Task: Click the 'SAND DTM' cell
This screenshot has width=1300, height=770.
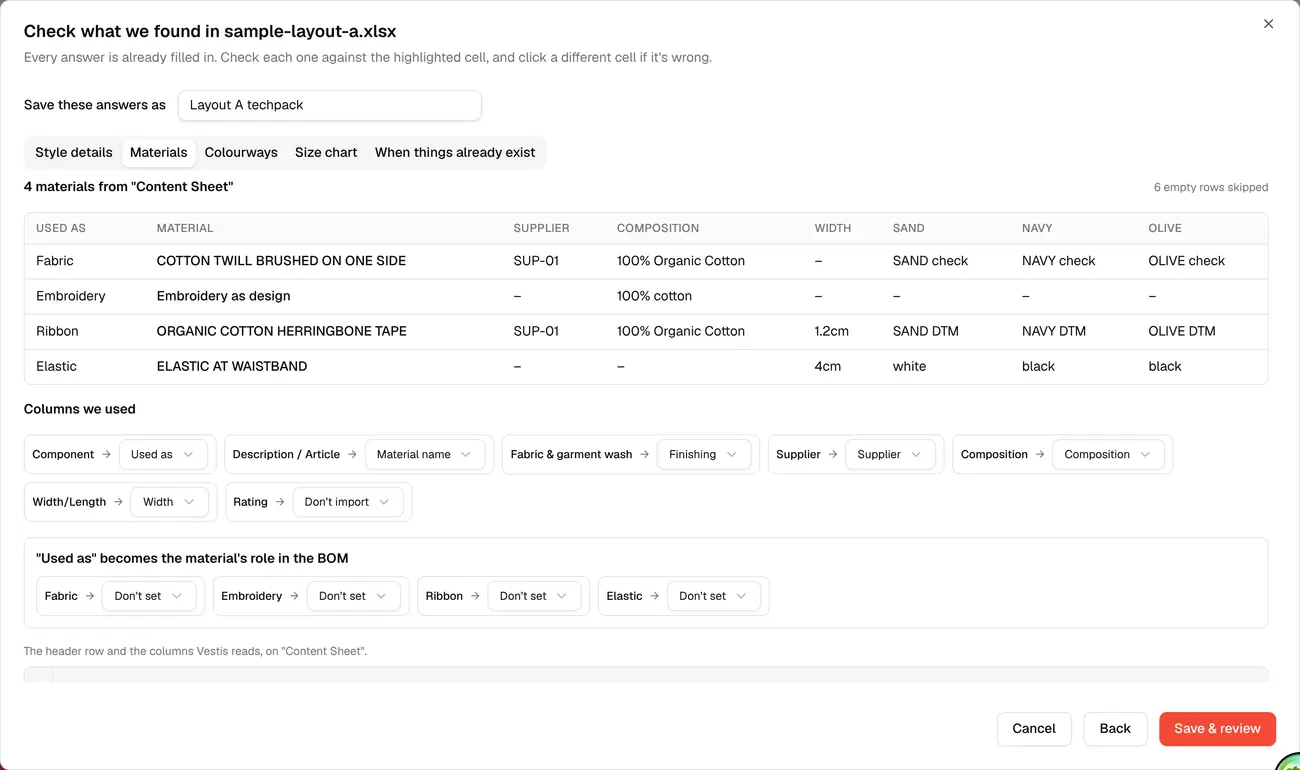Action: coord(926,331)
